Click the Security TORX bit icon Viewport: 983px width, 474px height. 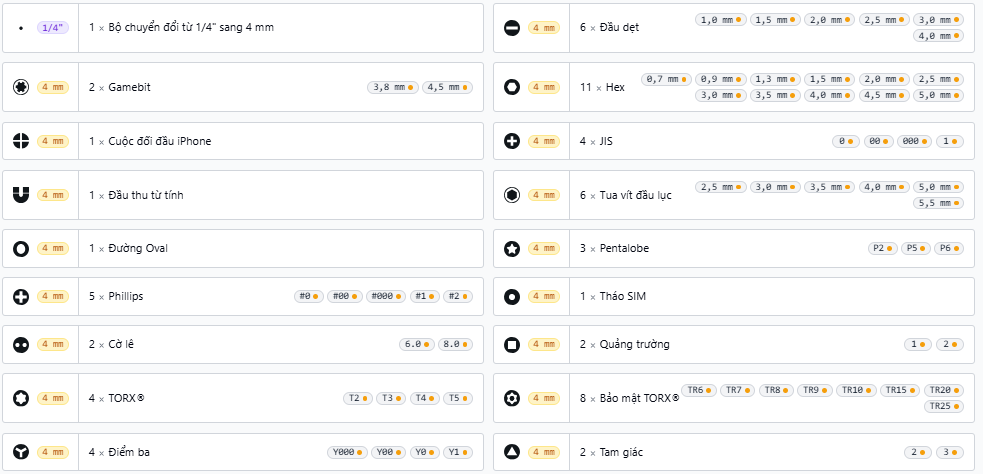(x=512, y=398)
